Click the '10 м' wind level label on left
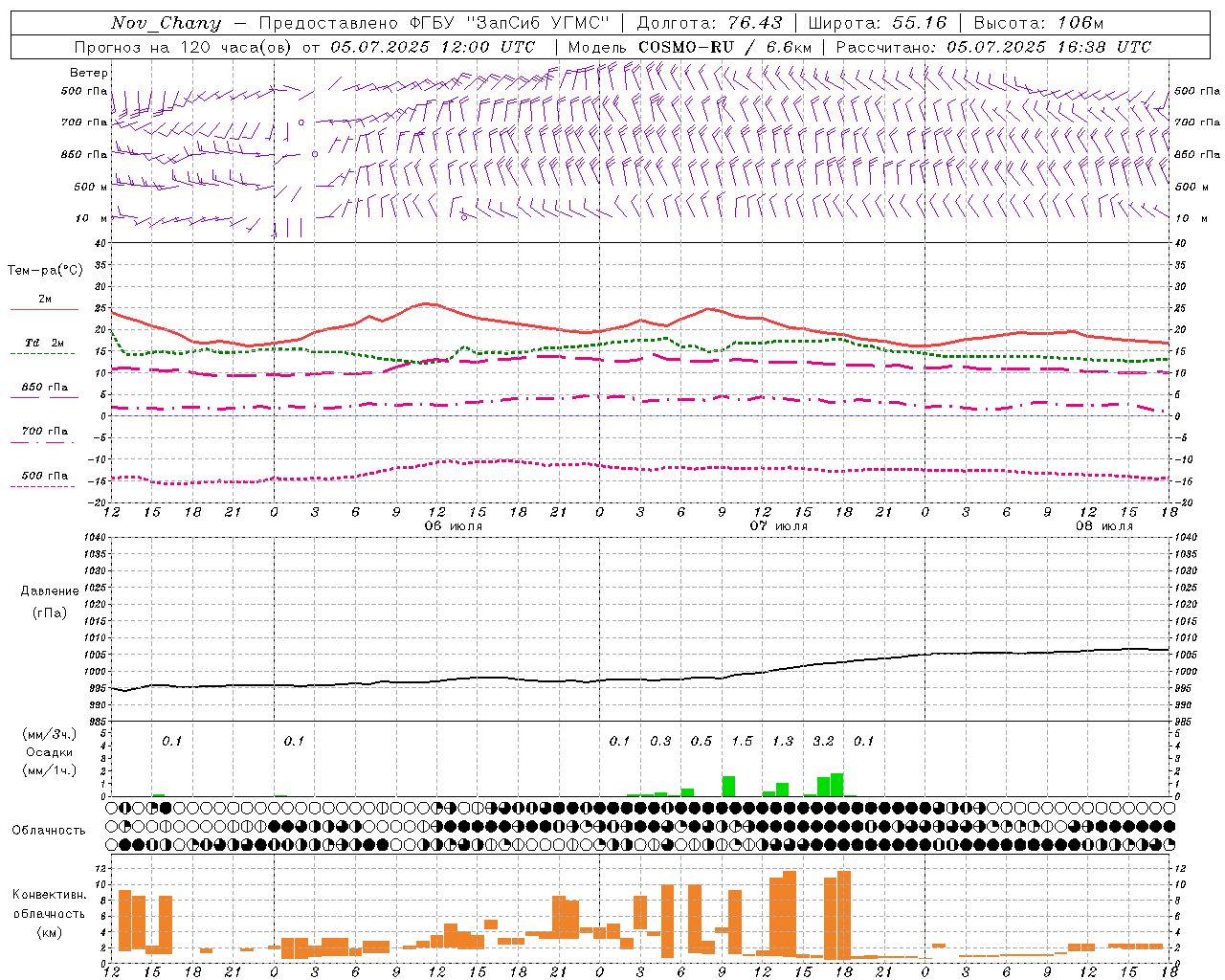This screenshot has height=980, width=1225. (92, 218)
